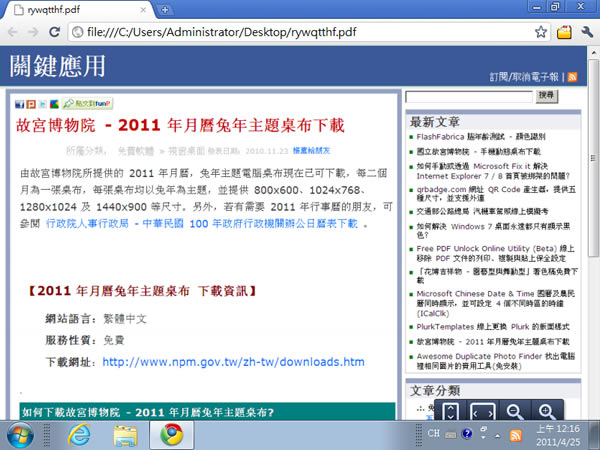Select the rywqtthf.pdf tab

click(78, 10)
